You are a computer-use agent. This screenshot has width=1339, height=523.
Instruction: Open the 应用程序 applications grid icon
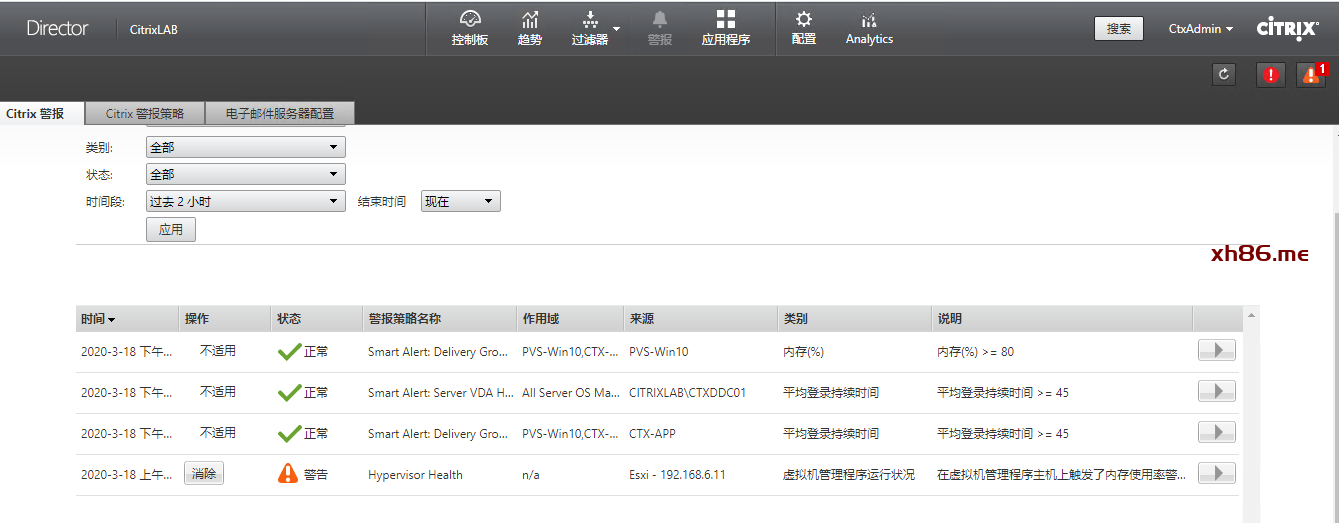tap(725, 21)
